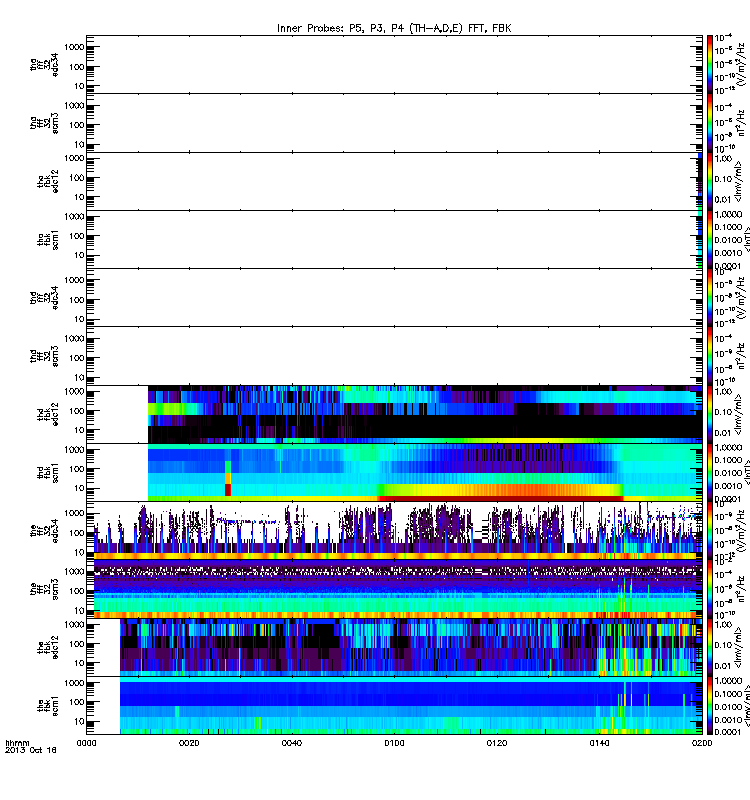Select the thd fbk scm1 panel label
Image resolution: width=750 pixels, height=800 pixels.
[48, 472]
